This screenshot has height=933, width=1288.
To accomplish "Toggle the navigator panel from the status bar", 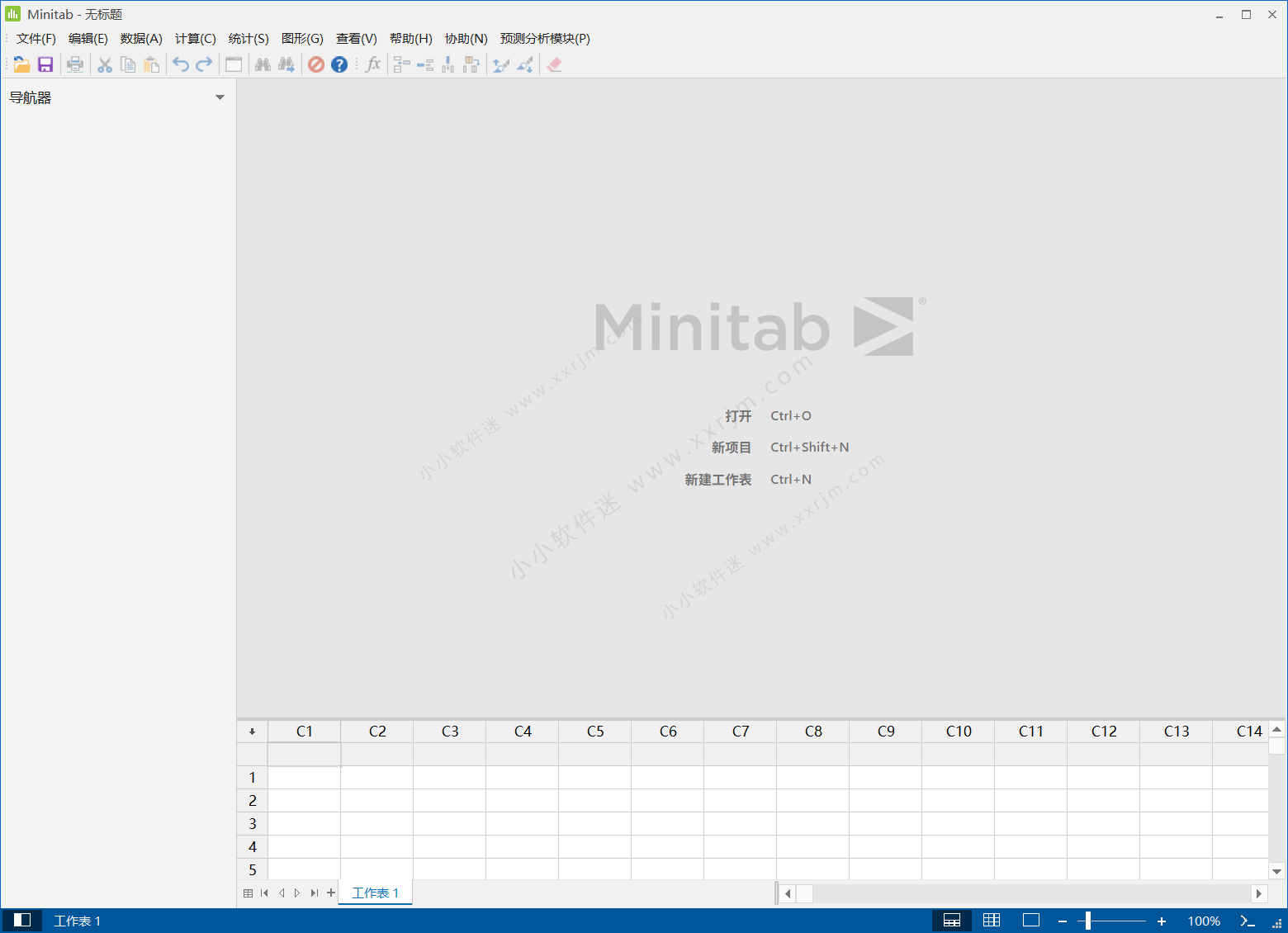I will click(x=22, y=921).
